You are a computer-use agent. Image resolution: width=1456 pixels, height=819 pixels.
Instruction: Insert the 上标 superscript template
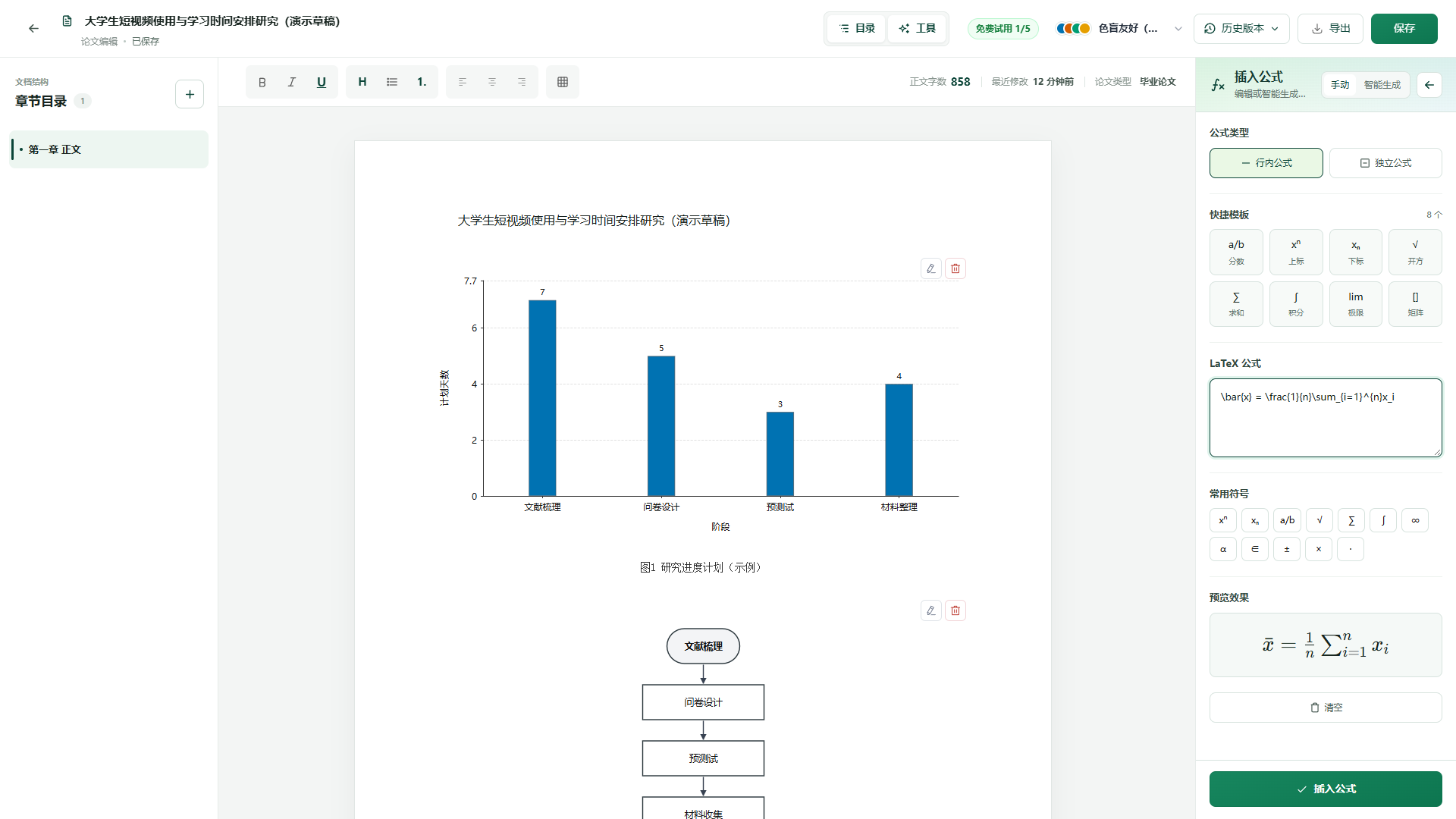(x=1296, y=252)
